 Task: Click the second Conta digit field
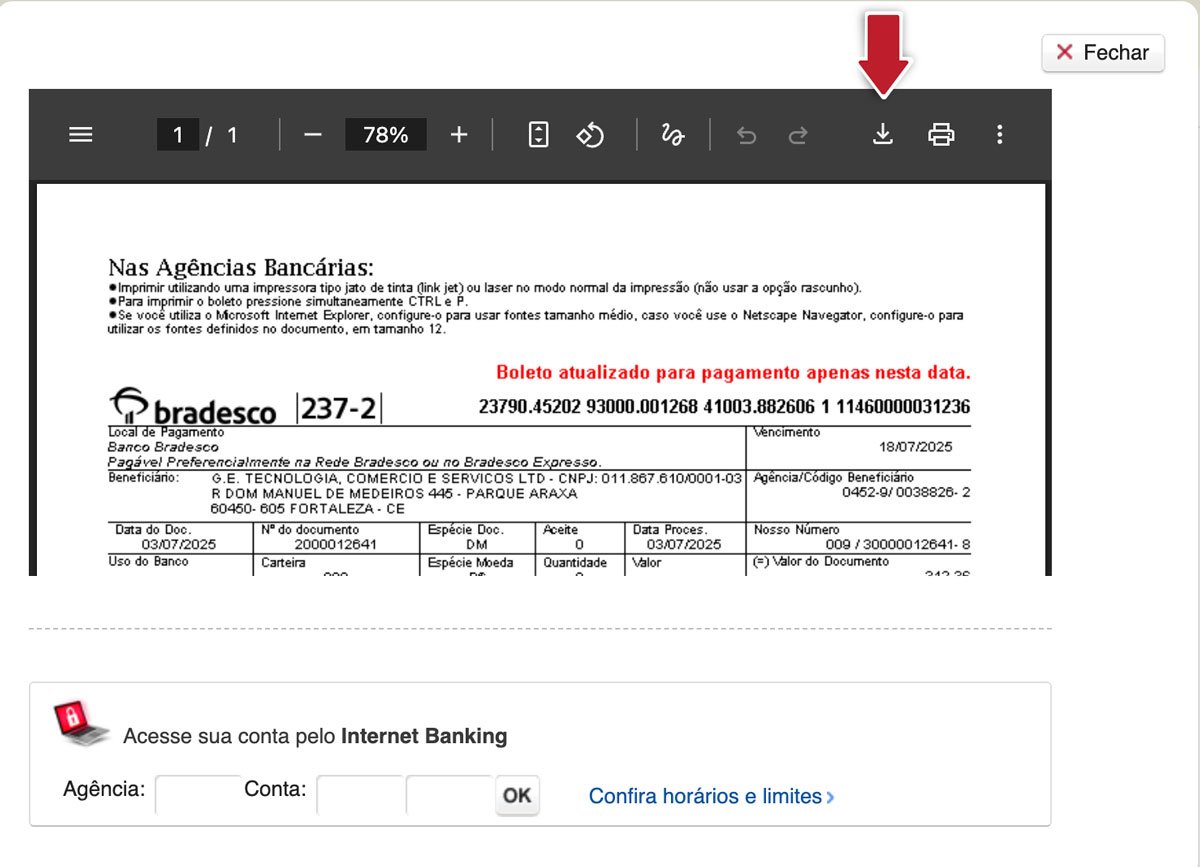(x=450, y=796)
